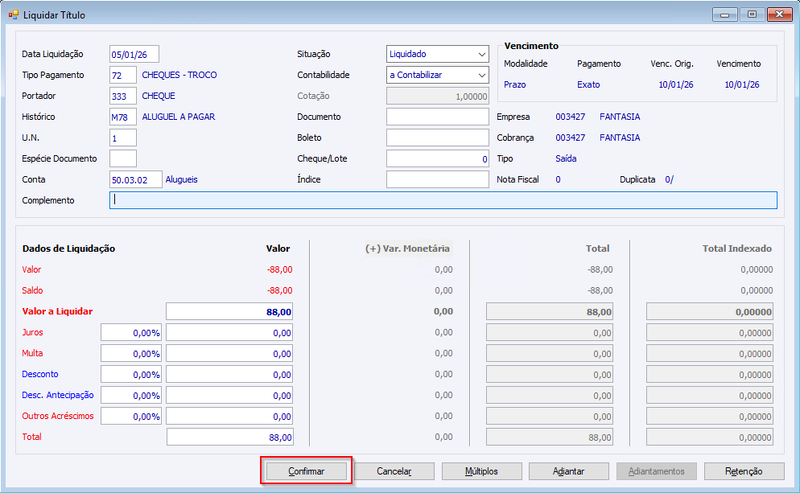Click the Conta field 50.03.02
Viewport: 800px width, 493px height.
[x=136, y=179]
